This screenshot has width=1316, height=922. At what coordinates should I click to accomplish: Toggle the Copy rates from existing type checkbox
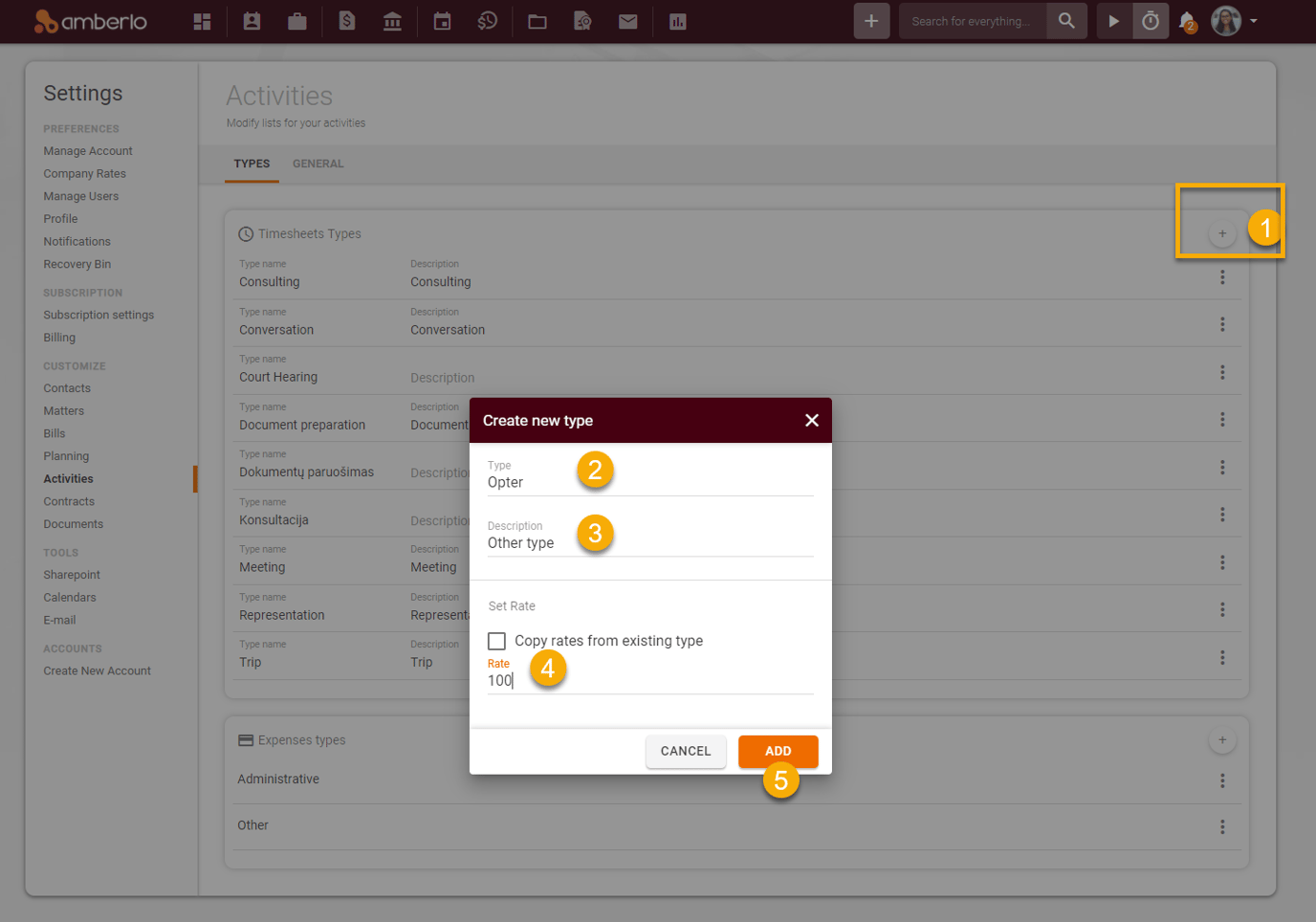point(496,641)
